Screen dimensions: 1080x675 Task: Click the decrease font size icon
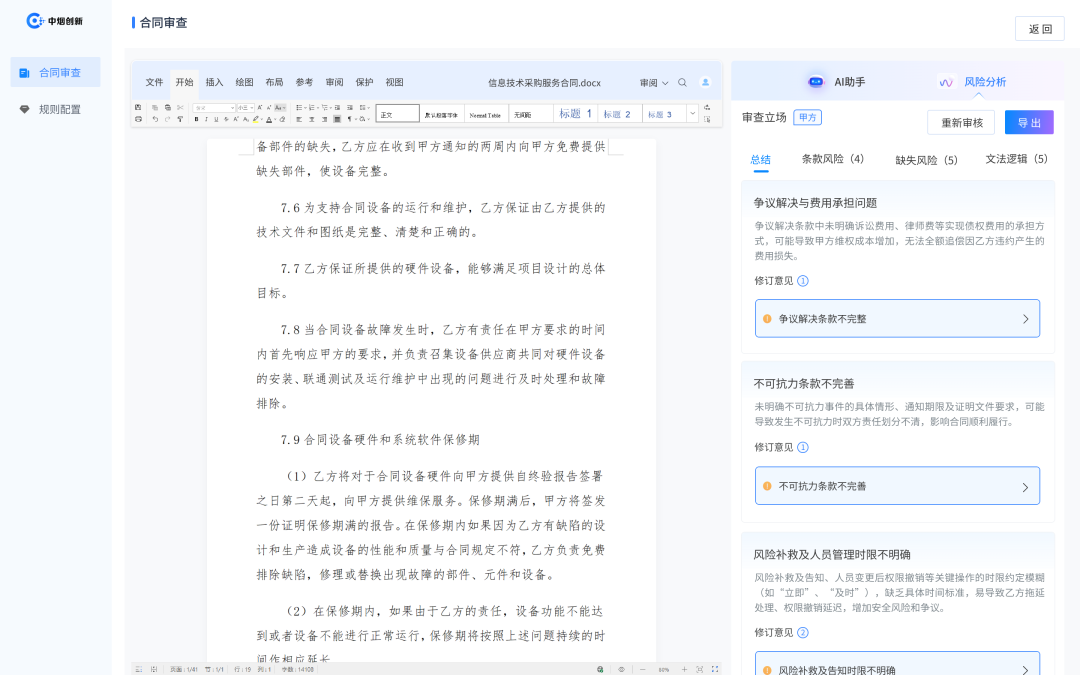pos(269,107)
